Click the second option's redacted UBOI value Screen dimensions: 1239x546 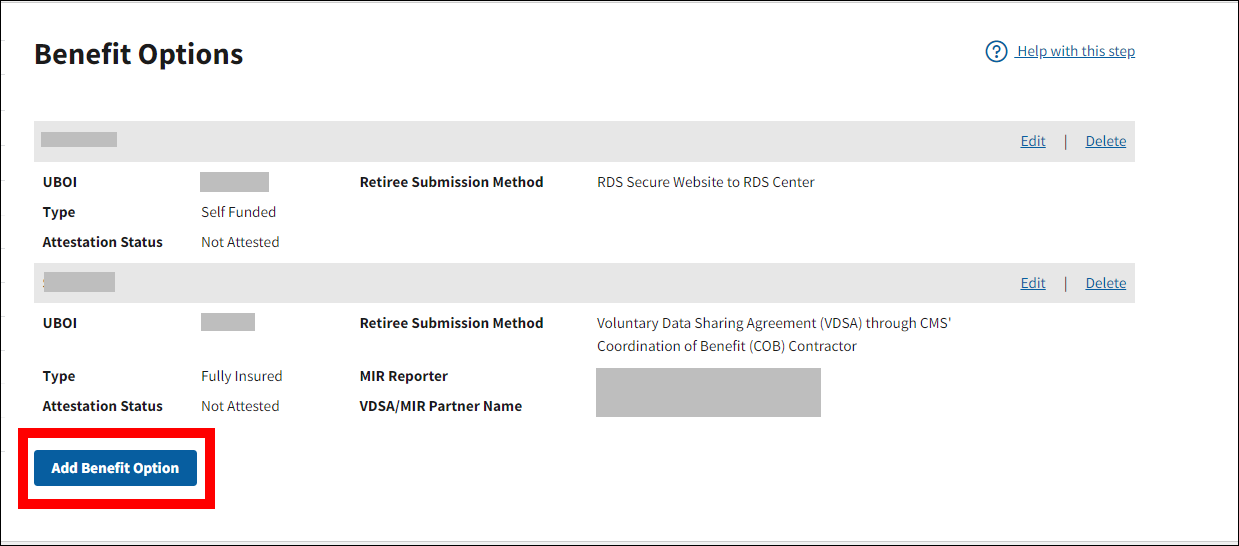(227, 322)
